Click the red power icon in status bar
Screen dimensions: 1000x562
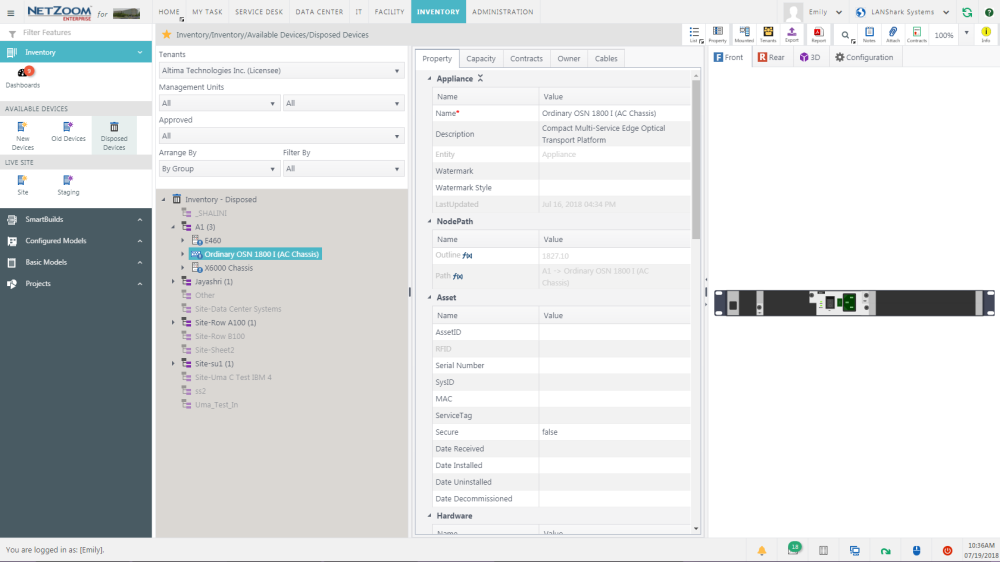[947, 551]
